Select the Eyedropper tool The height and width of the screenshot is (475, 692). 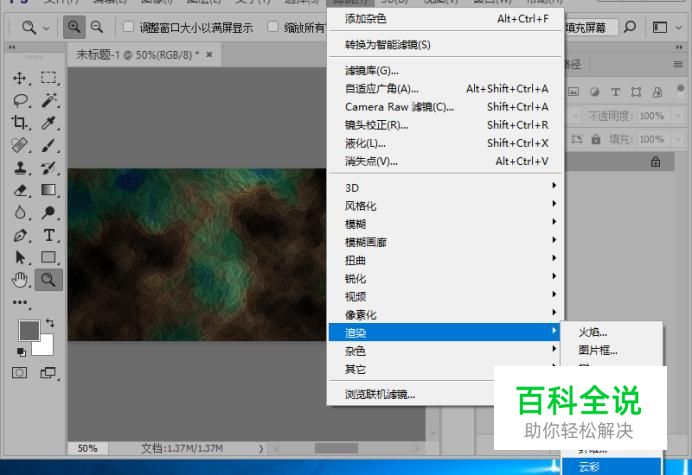pos(49,123)
